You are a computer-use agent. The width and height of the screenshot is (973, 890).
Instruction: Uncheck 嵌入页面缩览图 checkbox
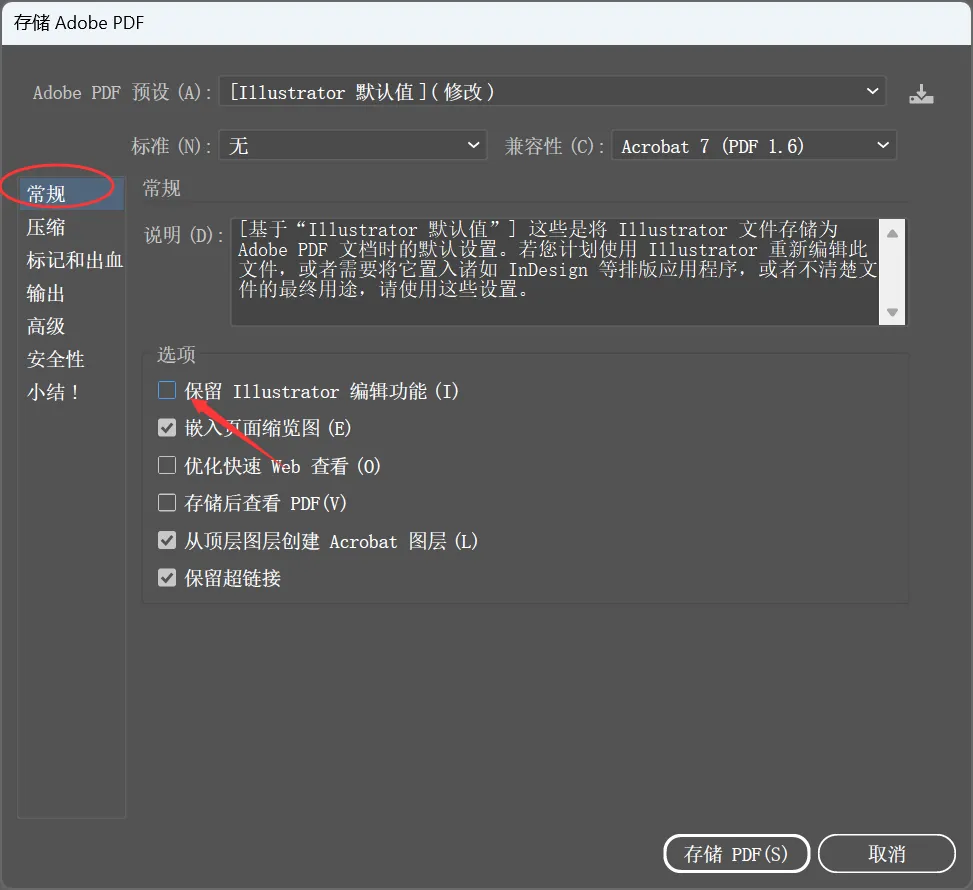(167, 428)
